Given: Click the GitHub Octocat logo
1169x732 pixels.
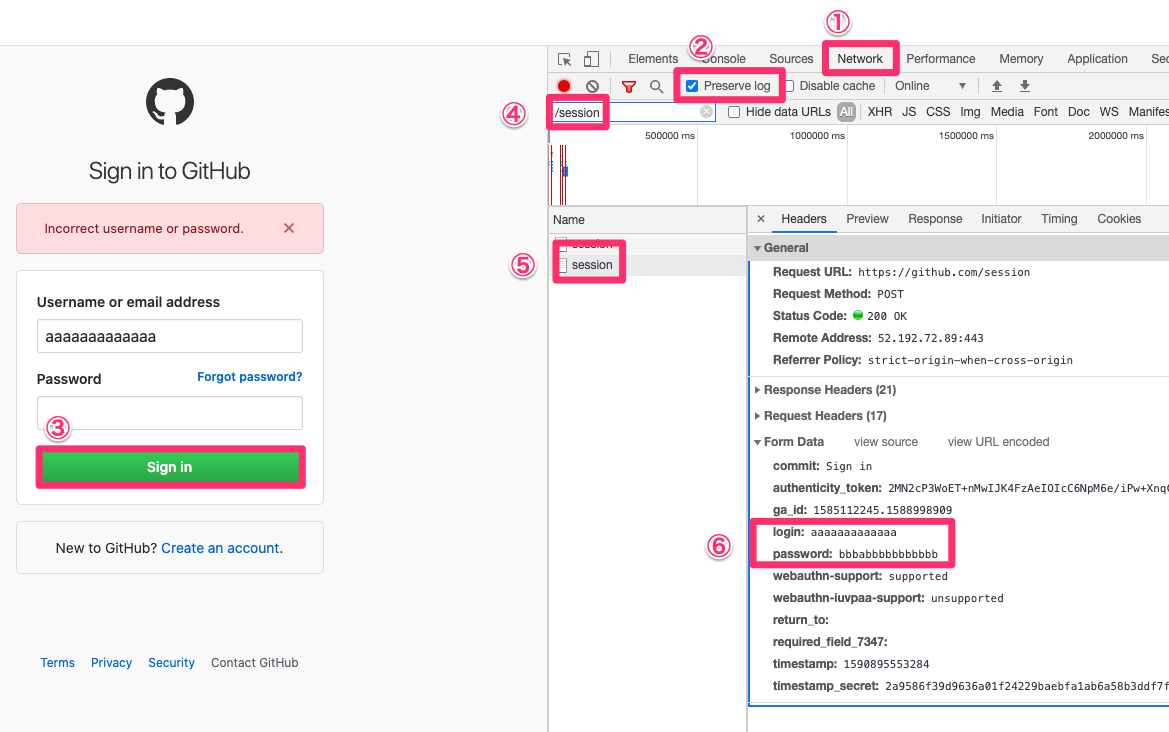Looking at the screenshot, I should pyautogui.click(x=170, y=102).
